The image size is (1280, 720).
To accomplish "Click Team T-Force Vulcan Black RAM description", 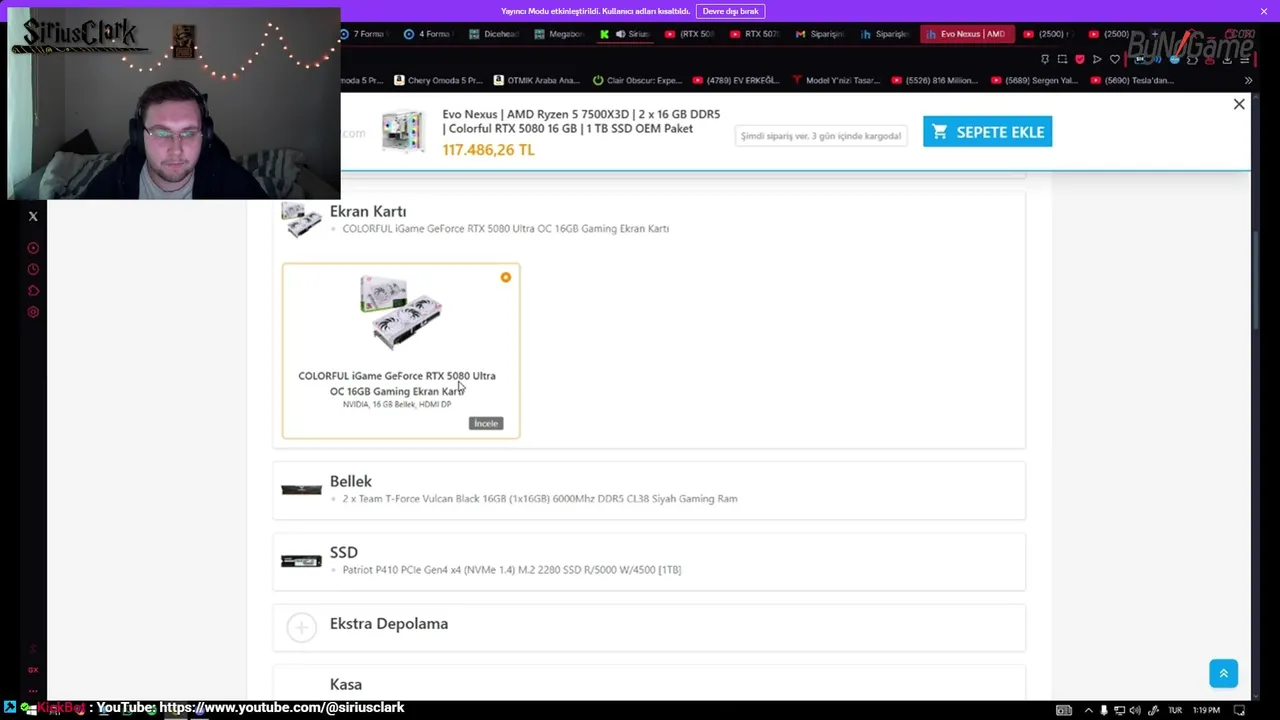I will tap(540, 498).
